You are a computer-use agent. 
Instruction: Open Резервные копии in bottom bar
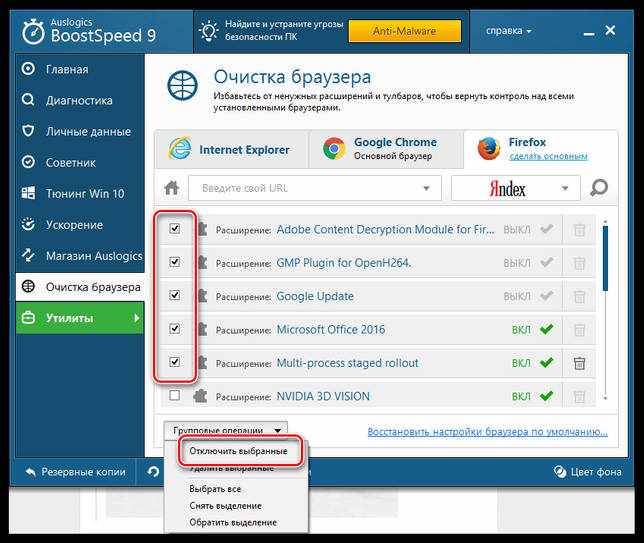coord(76,472)
